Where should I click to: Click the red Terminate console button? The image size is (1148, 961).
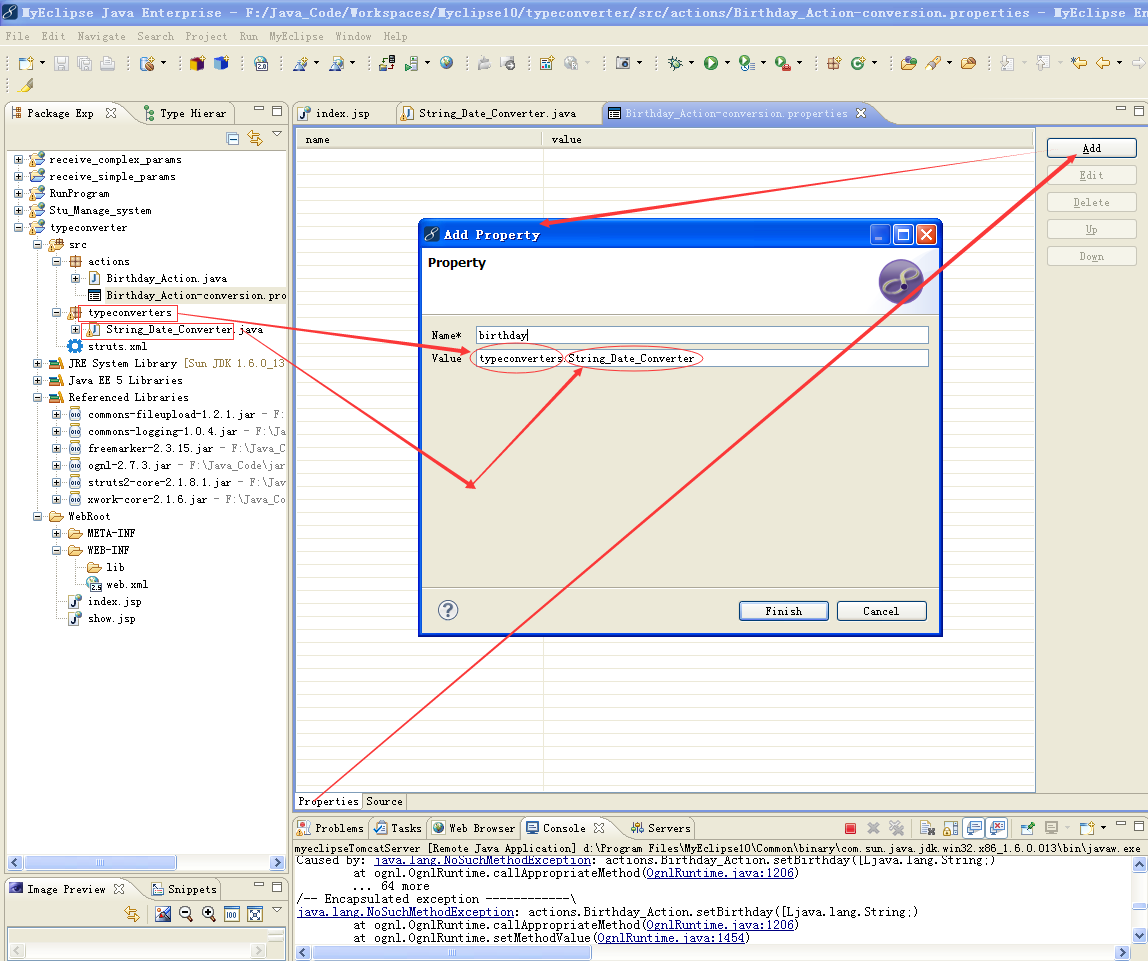tap(850, 829)
